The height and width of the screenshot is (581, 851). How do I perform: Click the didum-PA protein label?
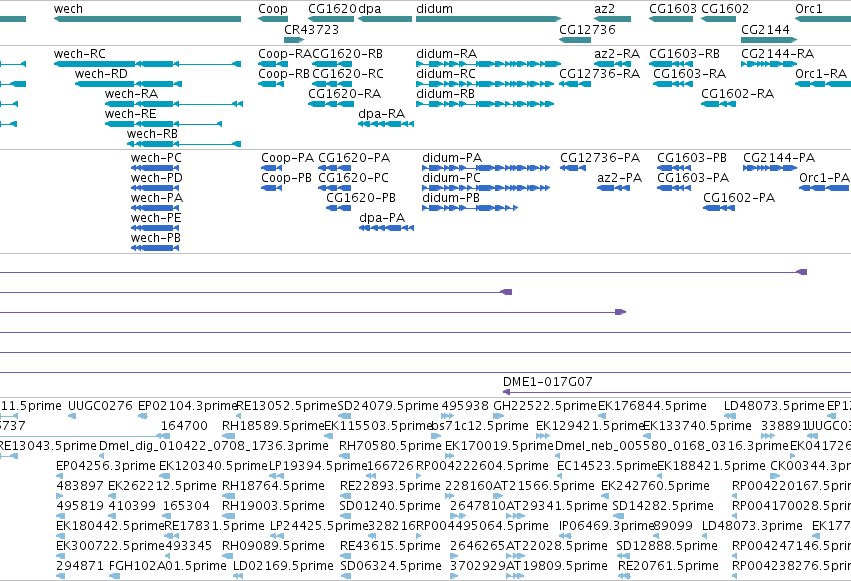[452, 158]
